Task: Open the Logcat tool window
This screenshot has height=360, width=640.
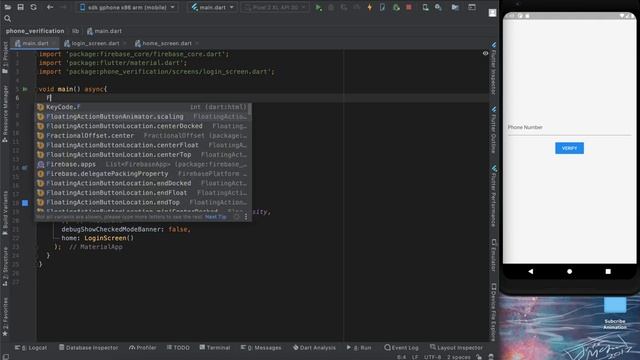Action: coord(31,348)
